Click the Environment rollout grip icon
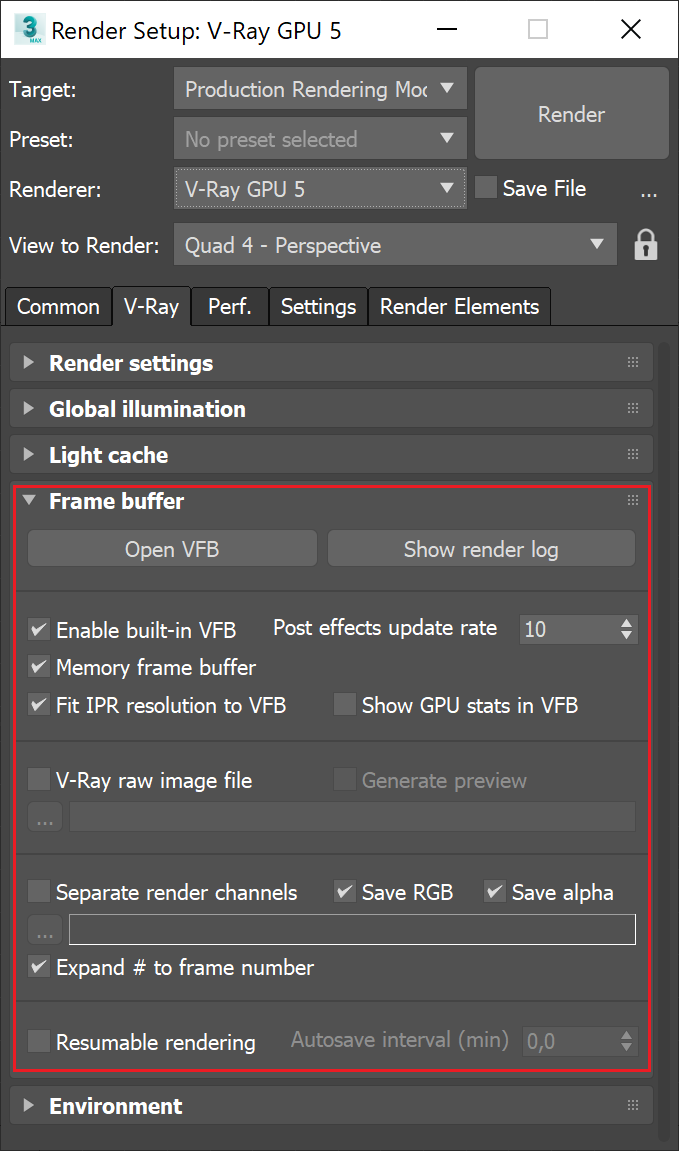 tap(632, 1106)
